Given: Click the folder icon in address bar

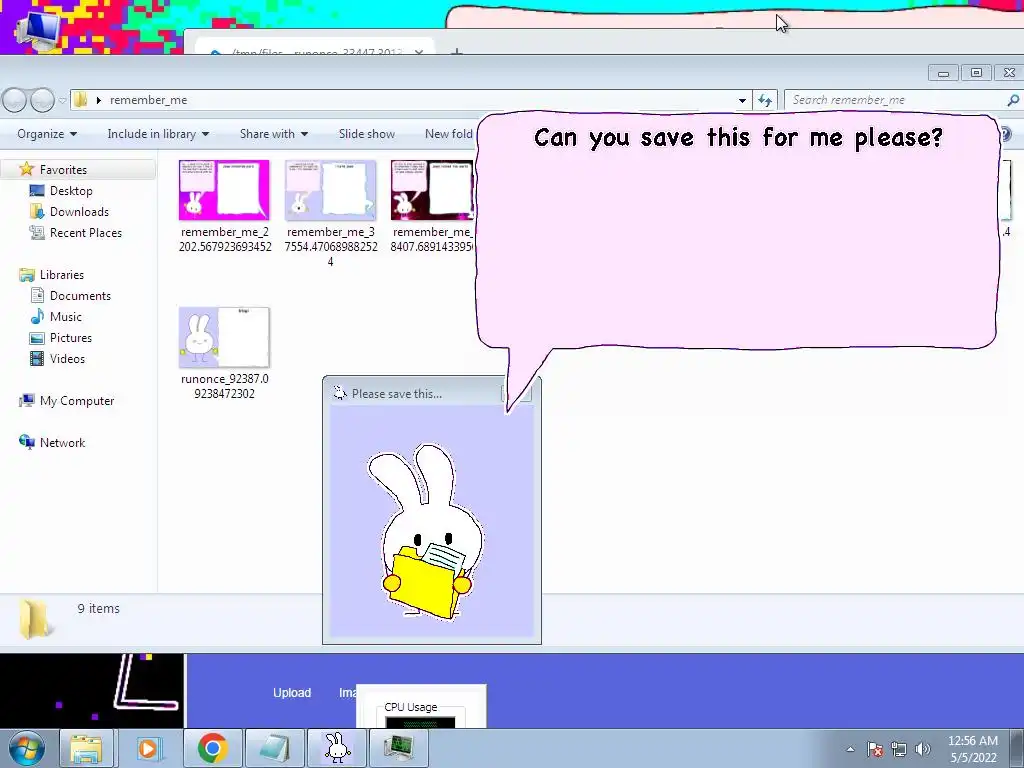Looking at the screenshot, I should click(80, 100).
